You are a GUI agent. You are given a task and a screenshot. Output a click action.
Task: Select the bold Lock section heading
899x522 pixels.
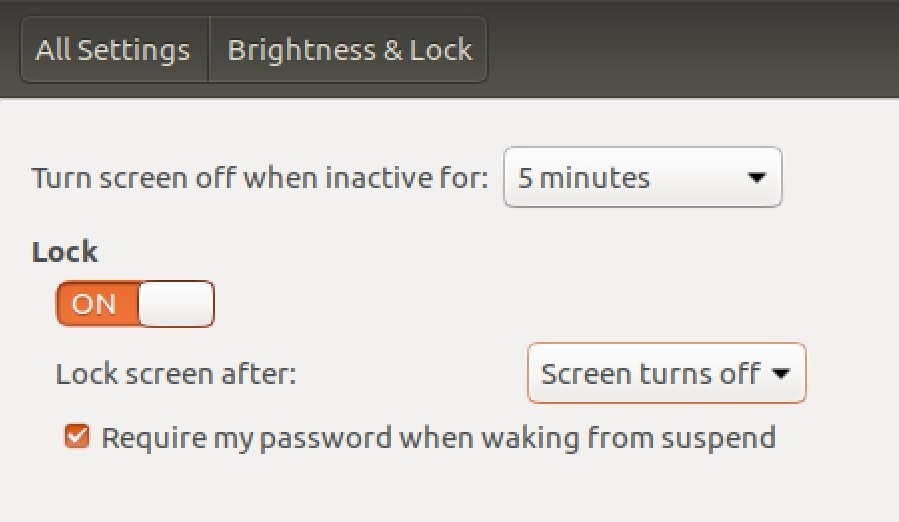click(65, 252)
